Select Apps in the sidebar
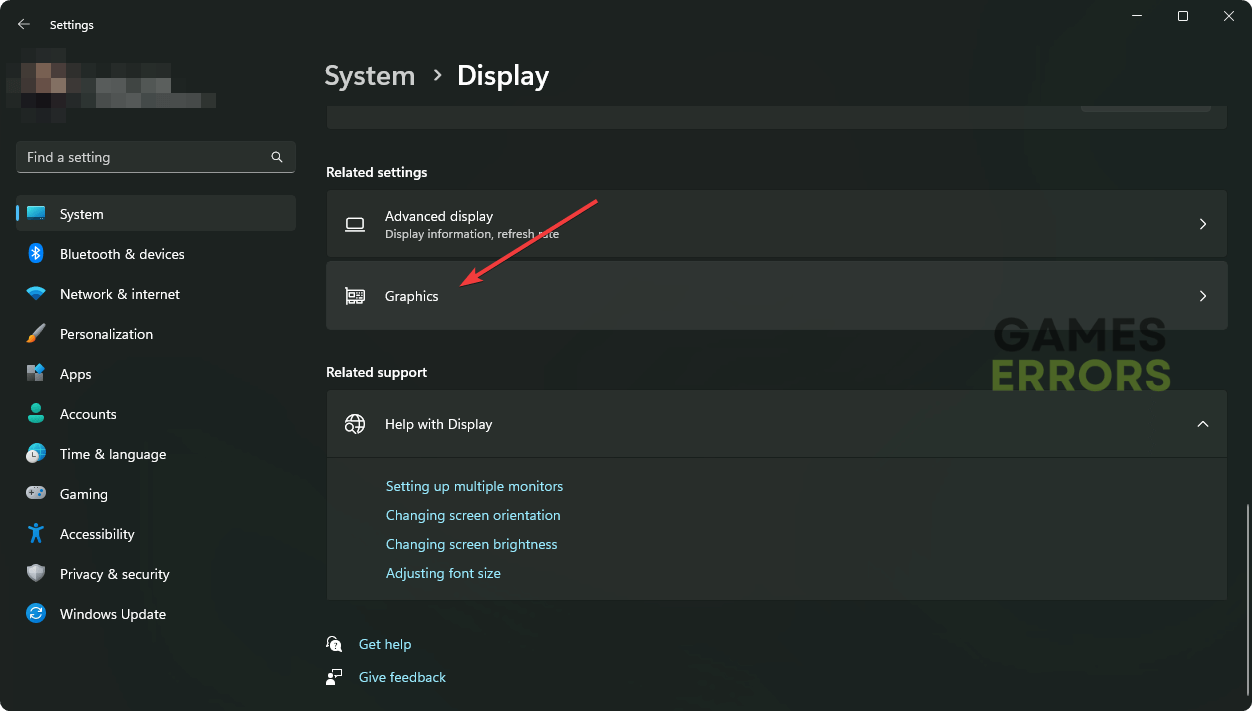The width and height of the screenshot is (1252, 711). click(76, 374)
